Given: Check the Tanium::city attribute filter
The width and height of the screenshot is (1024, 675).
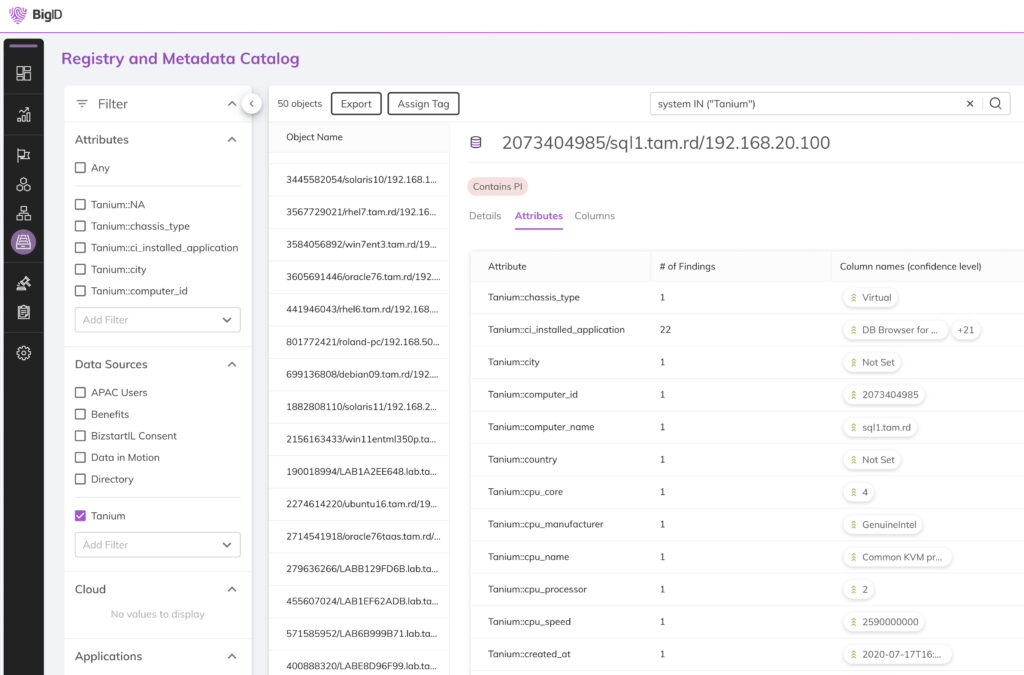Looking at the screenshot, I should coord(81,269).
